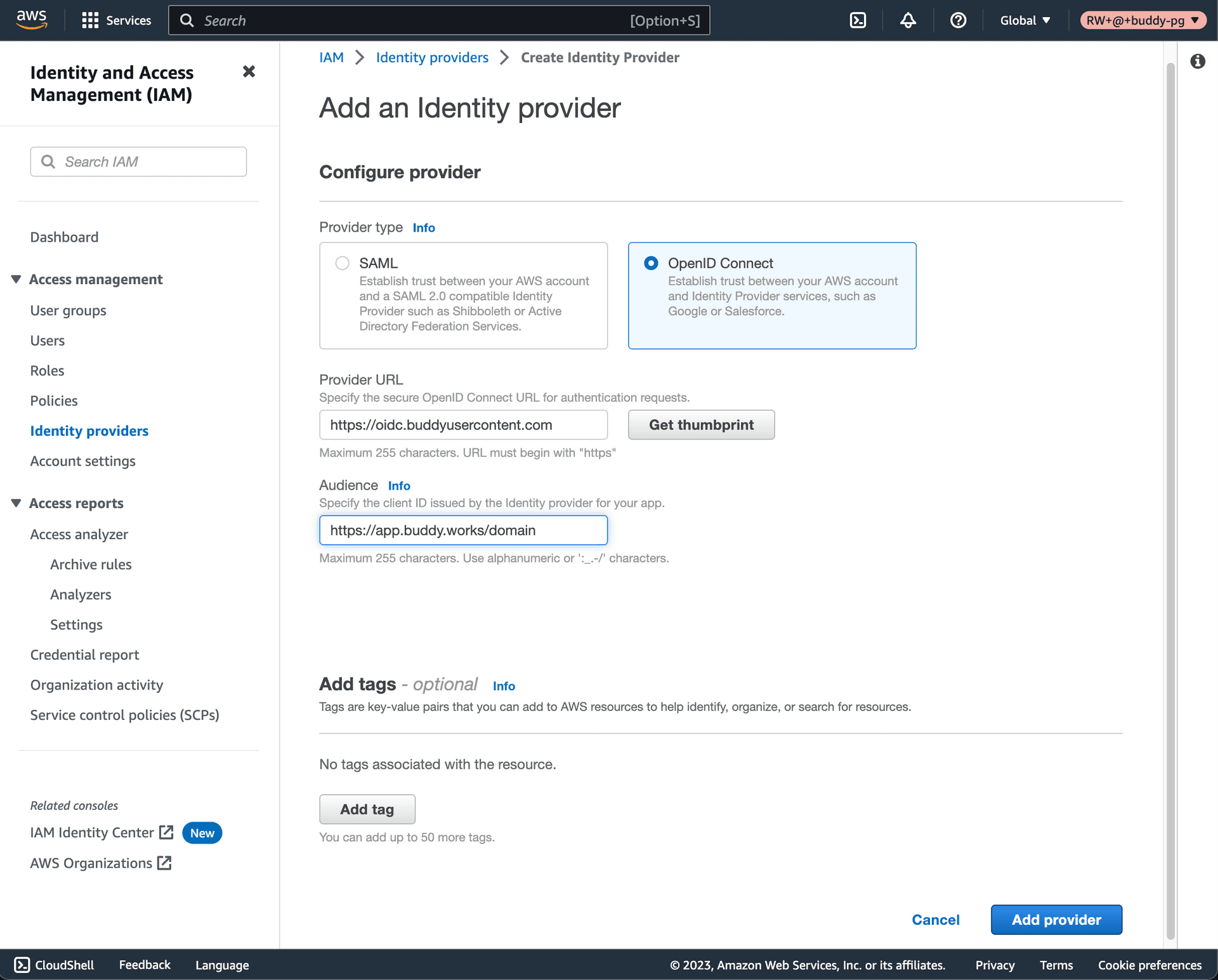Expand the Access management section
This screenshot has width=1218, height=980.
click(x=18, y=279)
